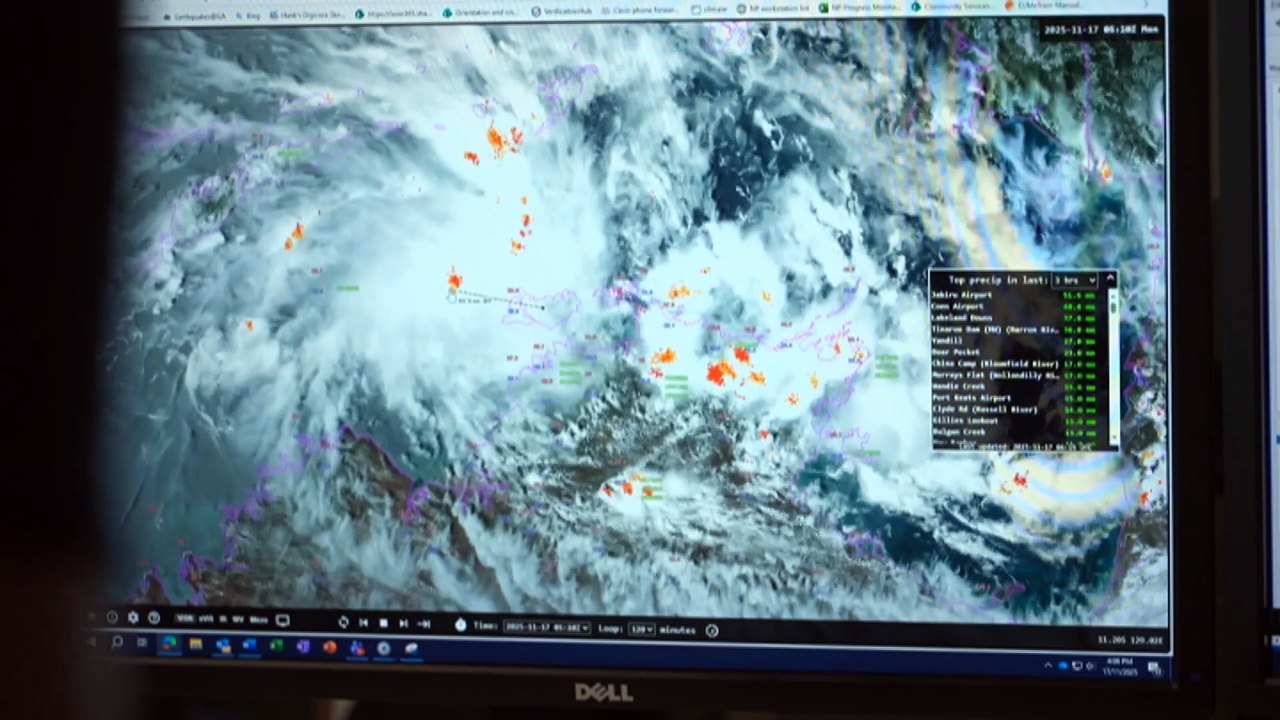Open File Explorer from the taskbar

[196, 645]
